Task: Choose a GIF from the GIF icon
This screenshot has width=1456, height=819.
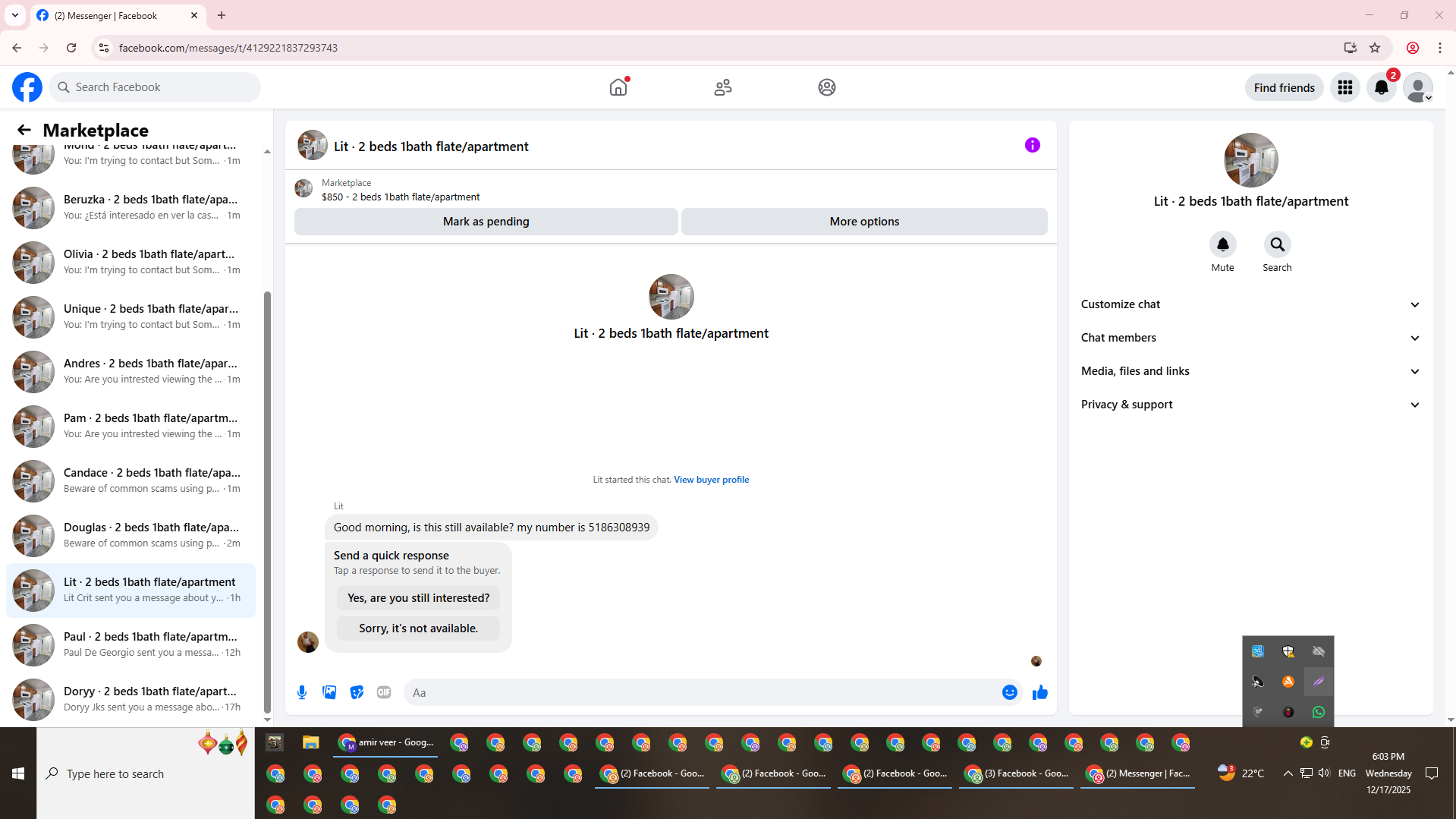Action: (384, 692)
